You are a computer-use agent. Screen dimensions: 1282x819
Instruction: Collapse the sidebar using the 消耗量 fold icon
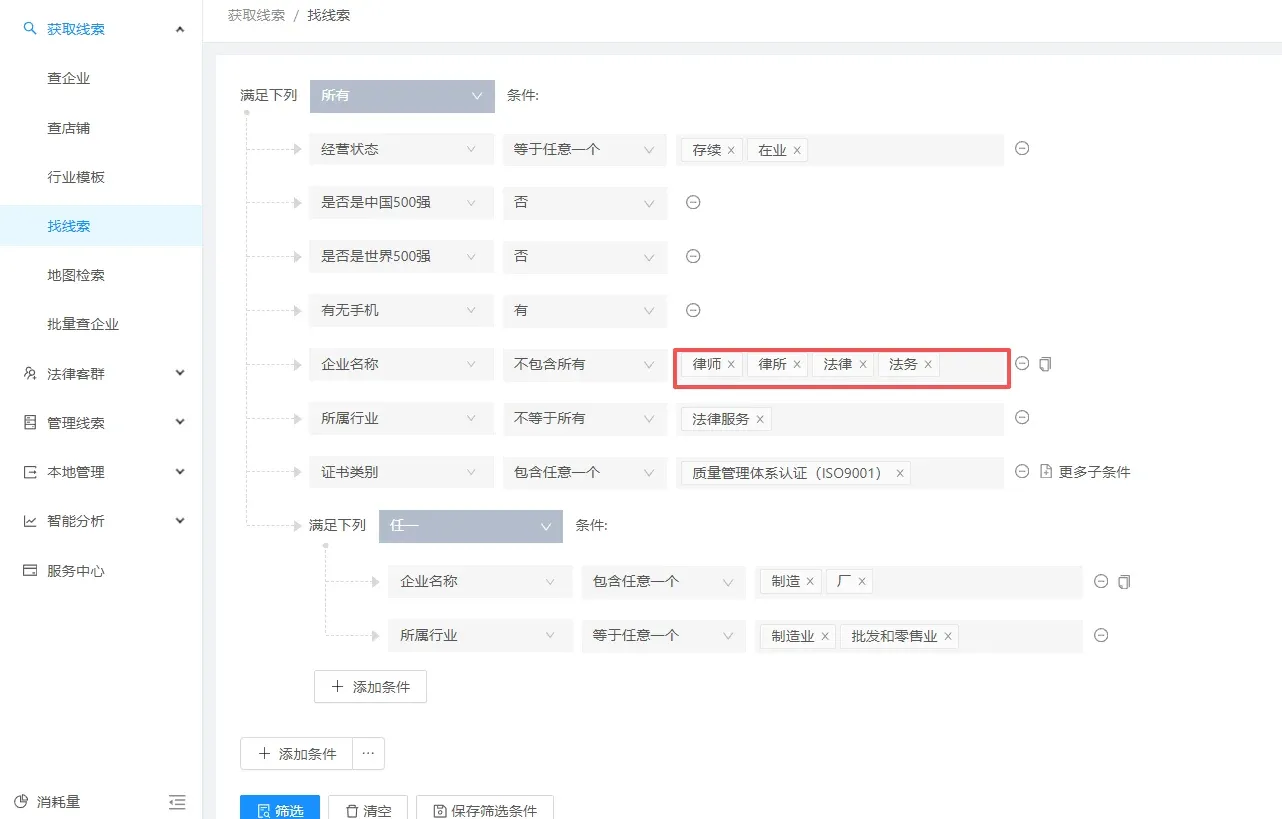[177, 801]
